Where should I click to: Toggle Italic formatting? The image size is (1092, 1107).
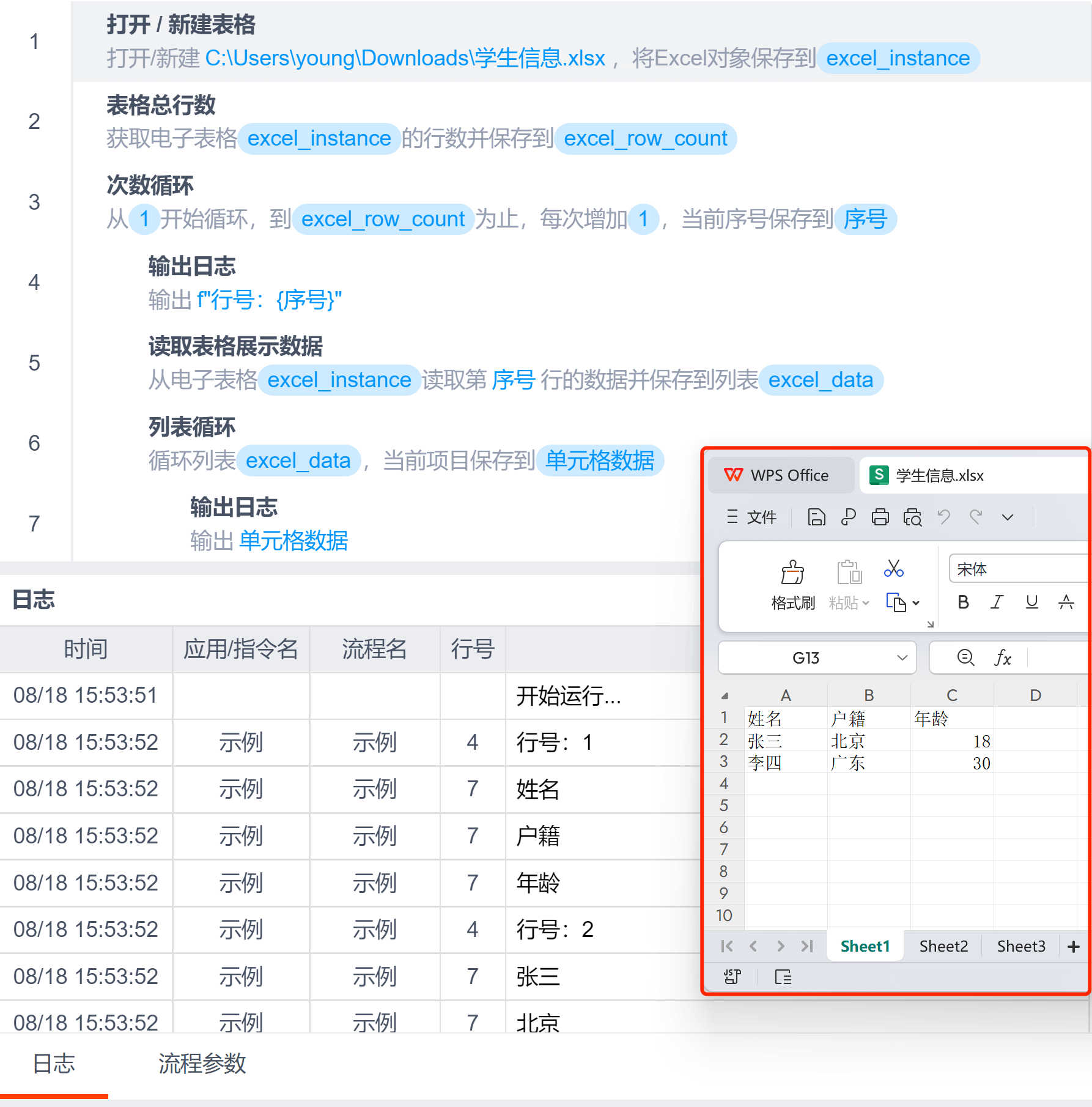tap(997, 602)
